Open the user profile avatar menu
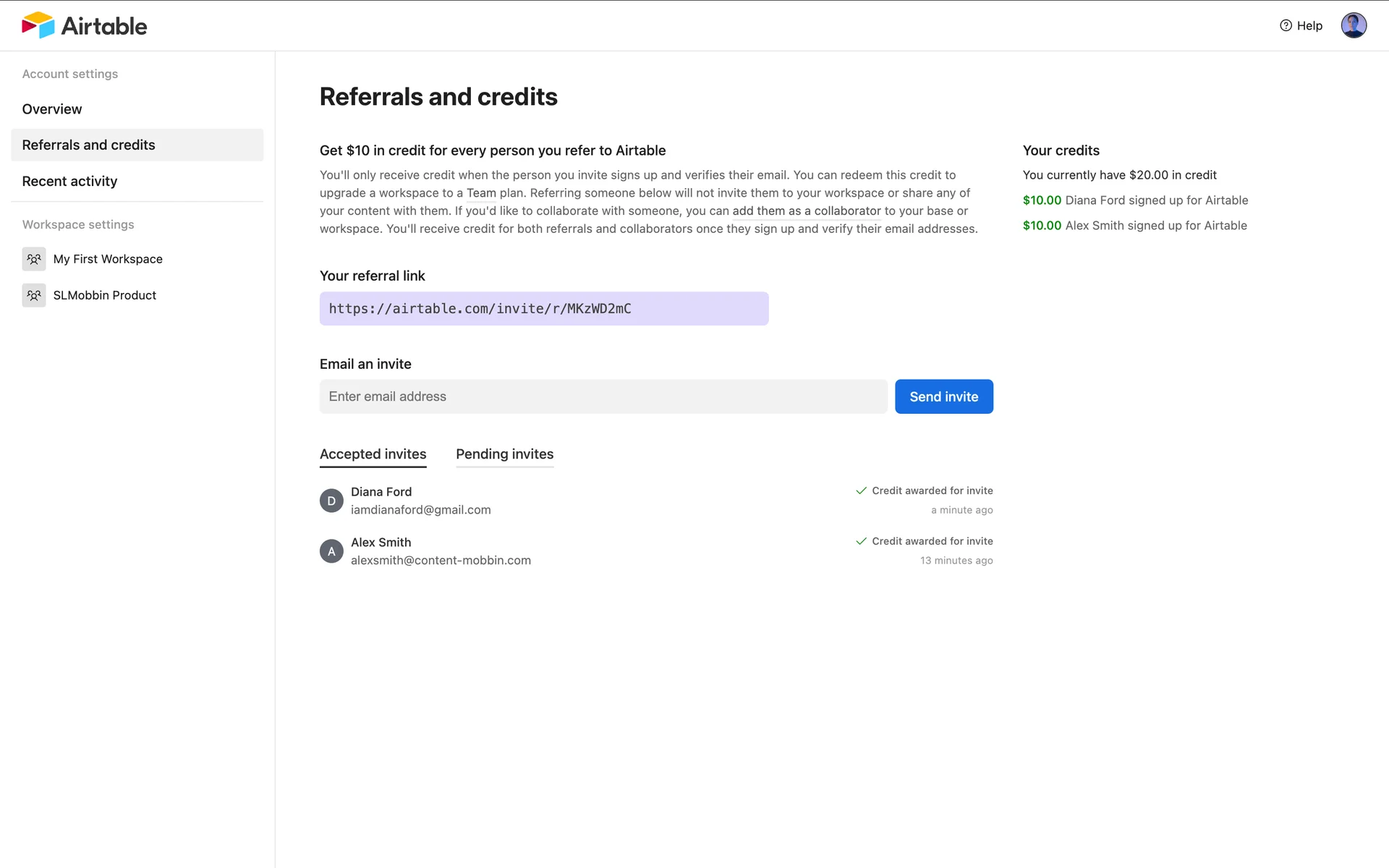This screenshot has width=1389, height=868. [x=1353, y=25]
